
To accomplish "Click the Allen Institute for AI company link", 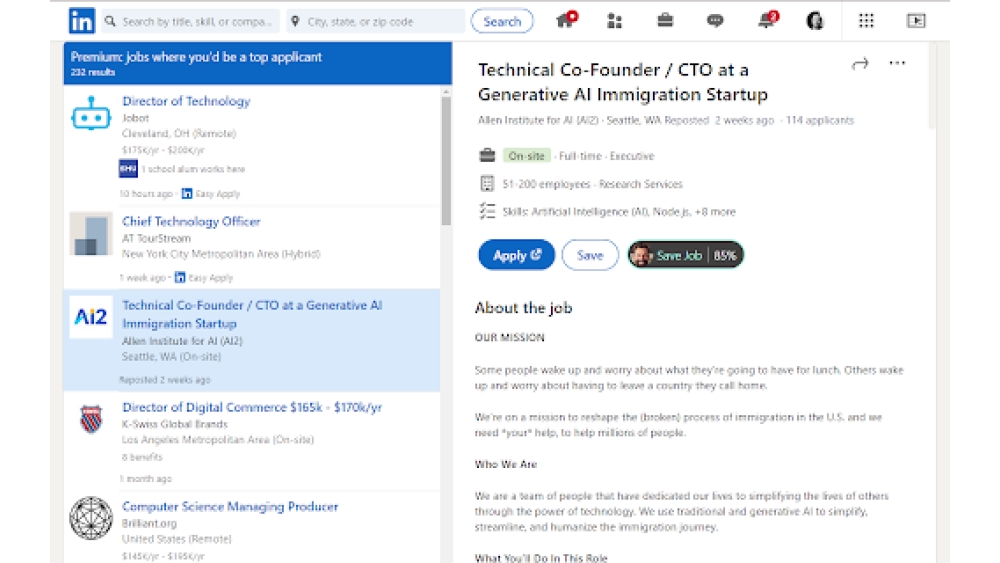I will click(538, 121).
